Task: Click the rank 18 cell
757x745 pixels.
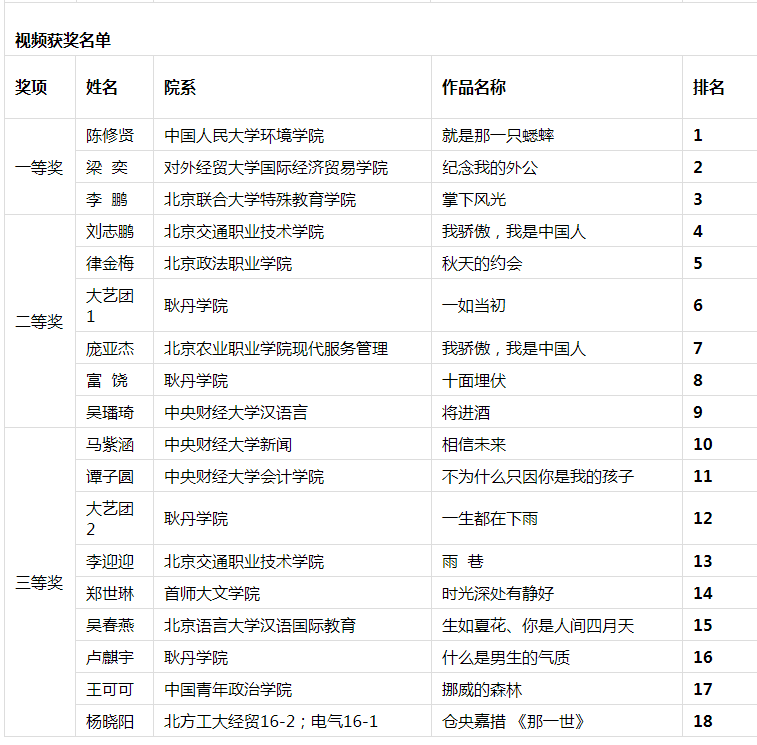Action: coord(703,721)
